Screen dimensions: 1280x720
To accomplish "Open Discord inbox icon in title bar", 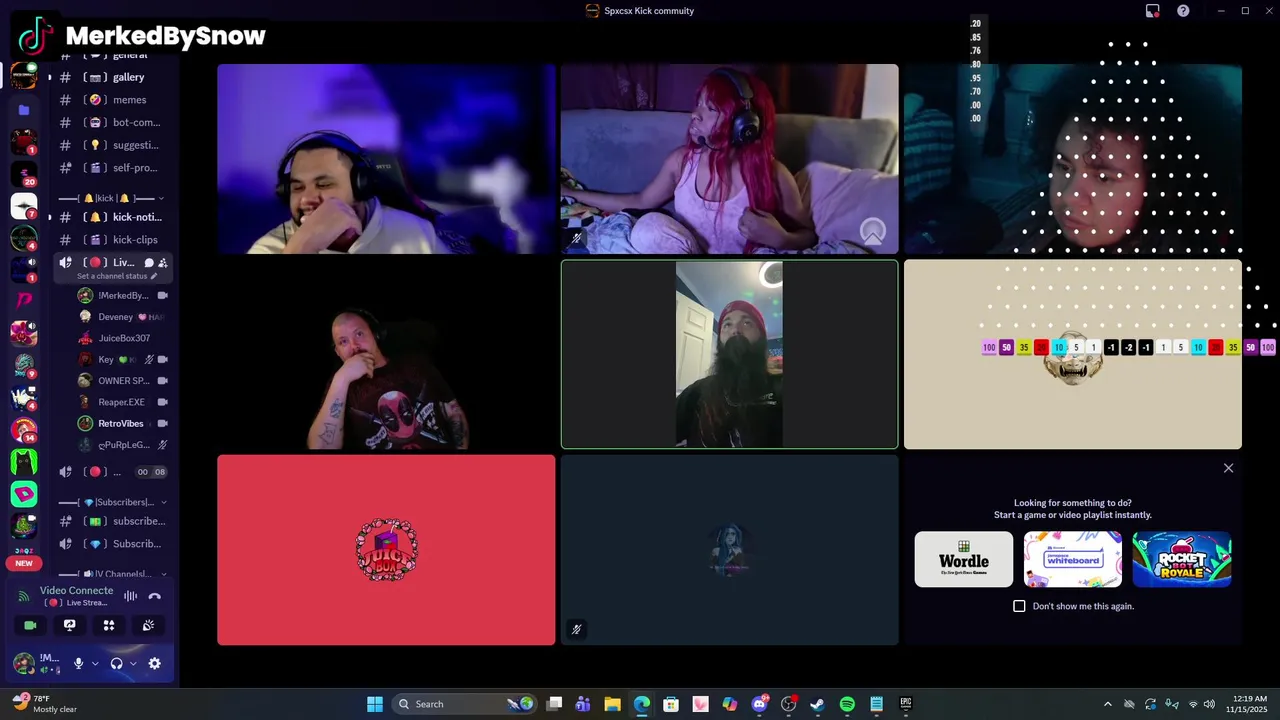I will pyautogui.click(x=1152, y=11).
